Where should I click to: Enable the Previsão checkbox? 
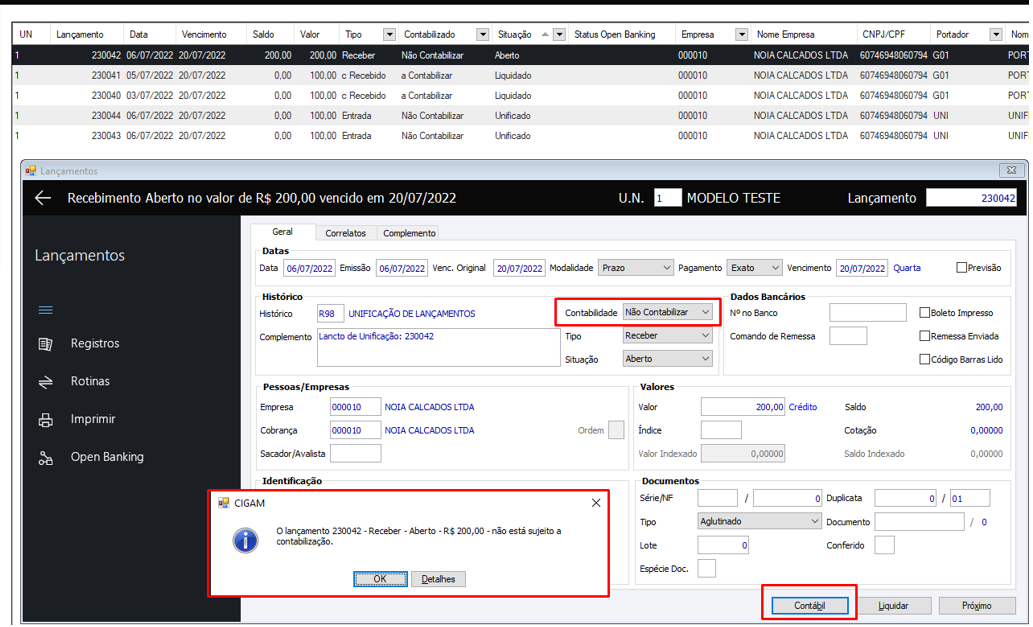click(962, 268)
